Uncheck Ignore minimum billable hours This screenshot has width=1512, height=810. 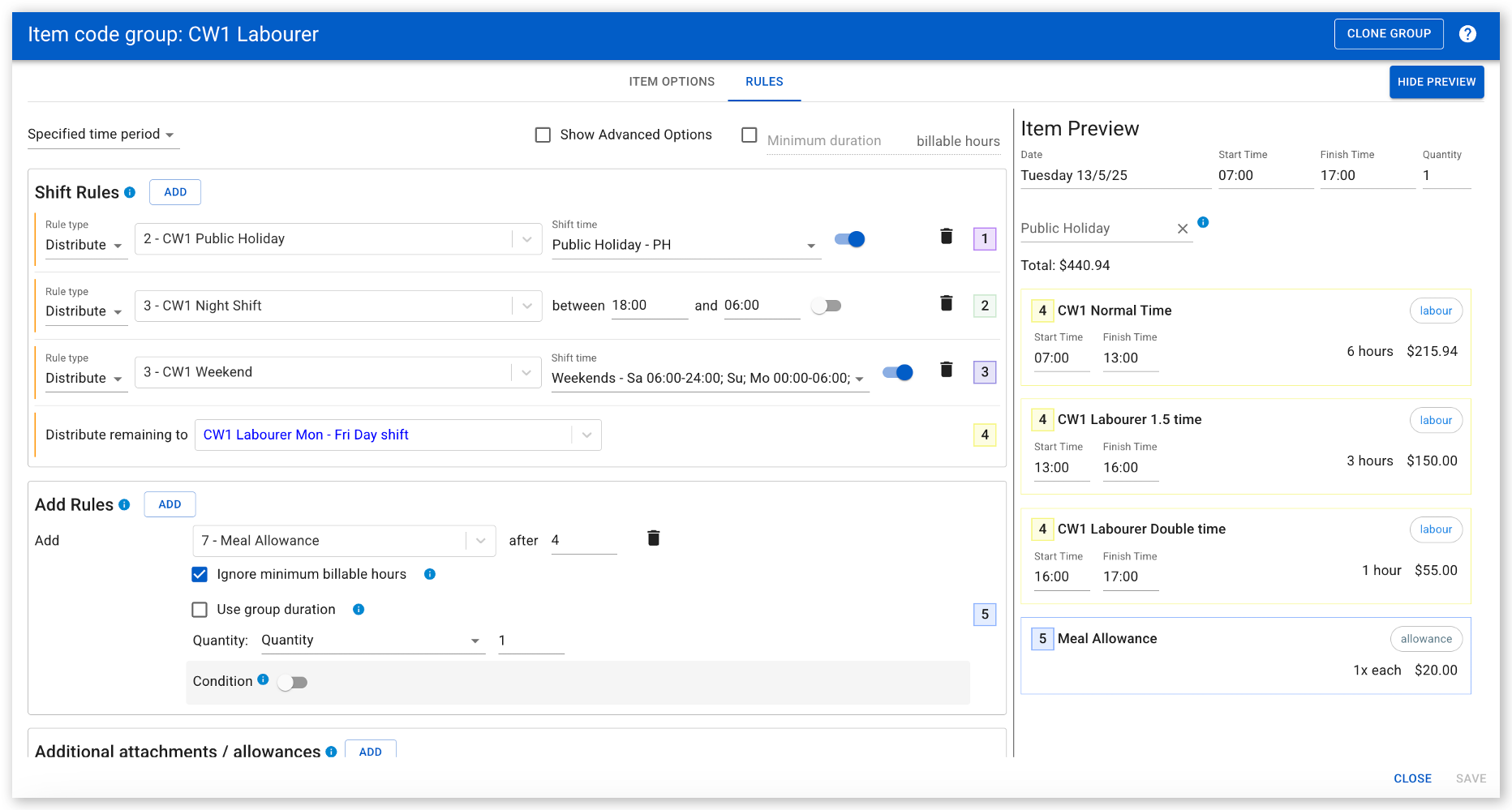pos(200,574)
